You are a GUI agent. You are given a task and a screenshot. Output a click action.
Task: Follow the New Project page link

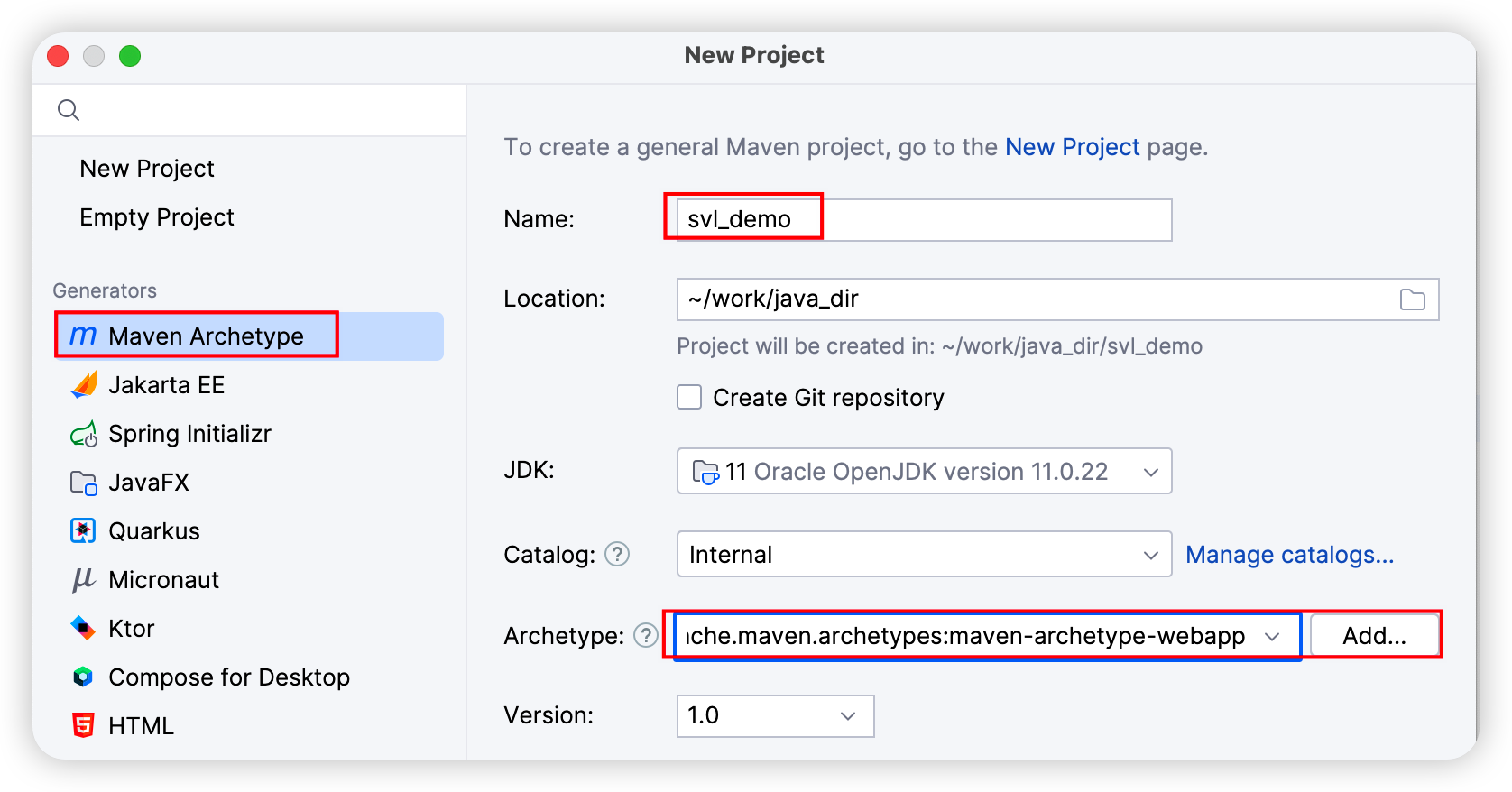click(x=1072, y=147)
